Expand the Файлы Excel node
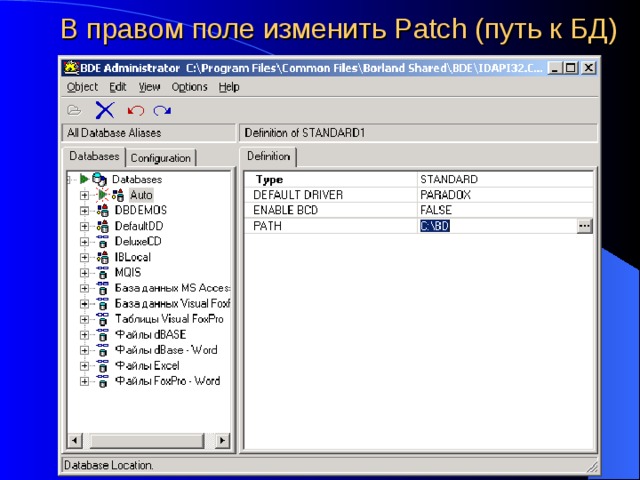Viewport: 640px width, 480px height. (84, 366)
